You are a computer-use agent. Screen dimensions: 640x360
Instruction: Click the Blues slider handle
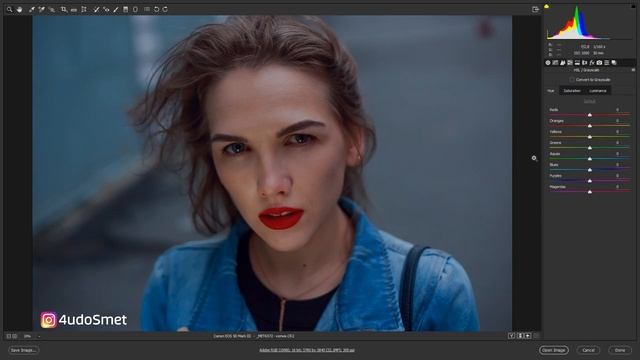click(590, 170)
